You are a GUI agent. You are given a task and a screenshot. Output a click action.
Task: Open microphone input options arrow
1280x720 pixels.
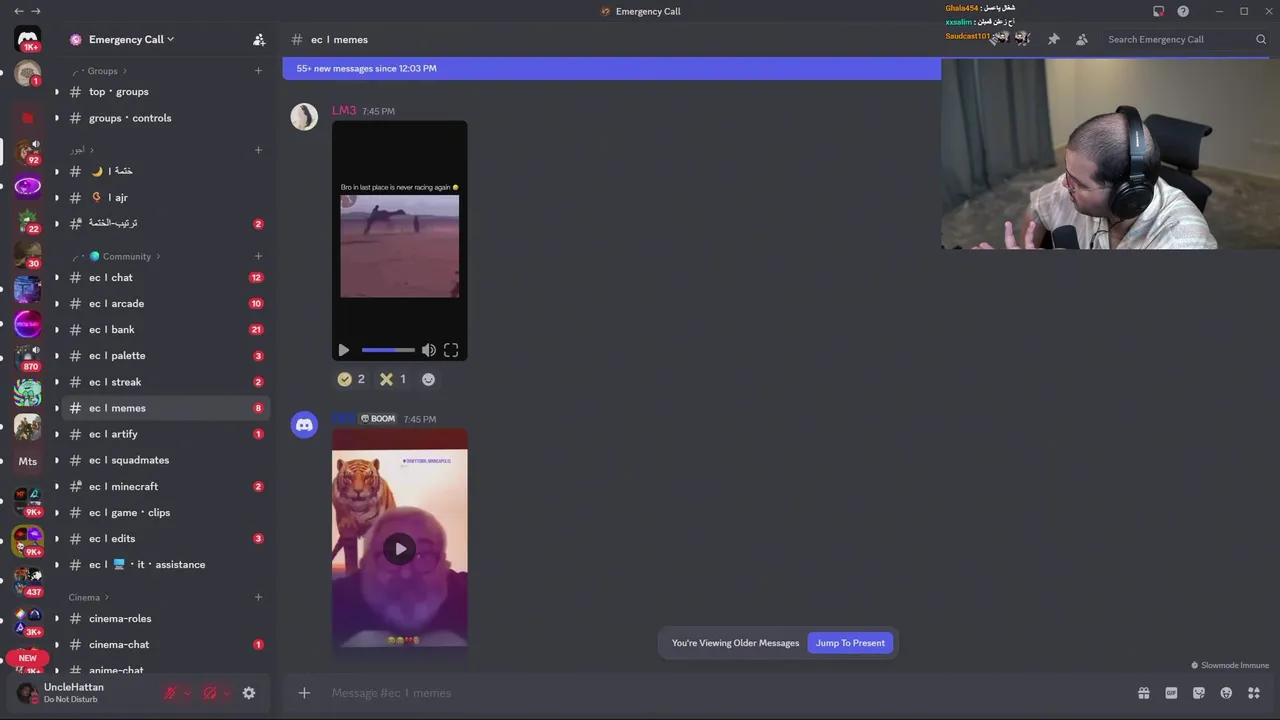[x=186, y=693]
